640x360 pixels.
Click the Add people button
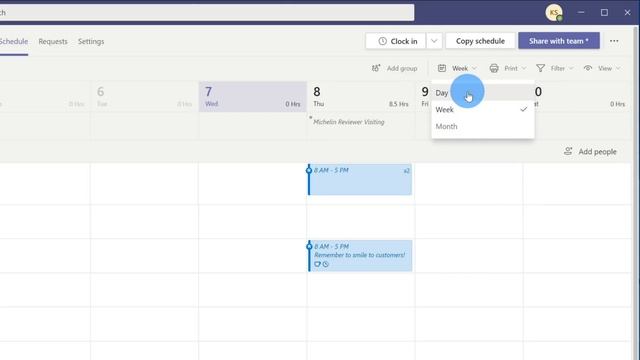(x=590, y=151)
